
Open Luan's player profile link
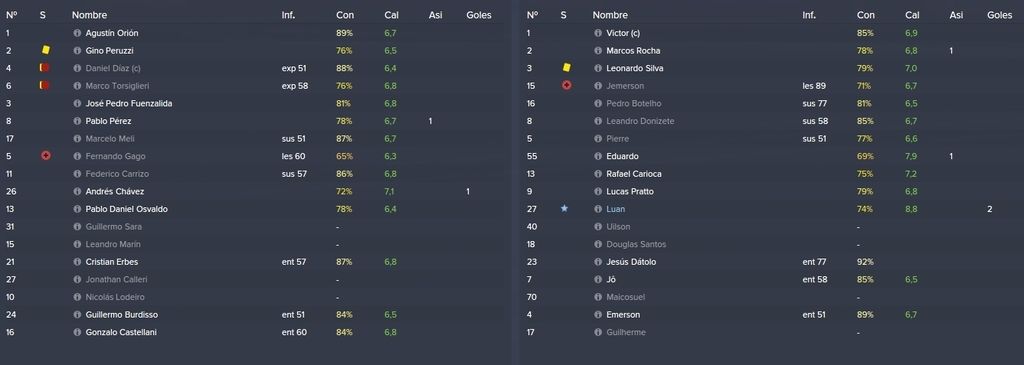pyautogui.click(x=615, y=209)
